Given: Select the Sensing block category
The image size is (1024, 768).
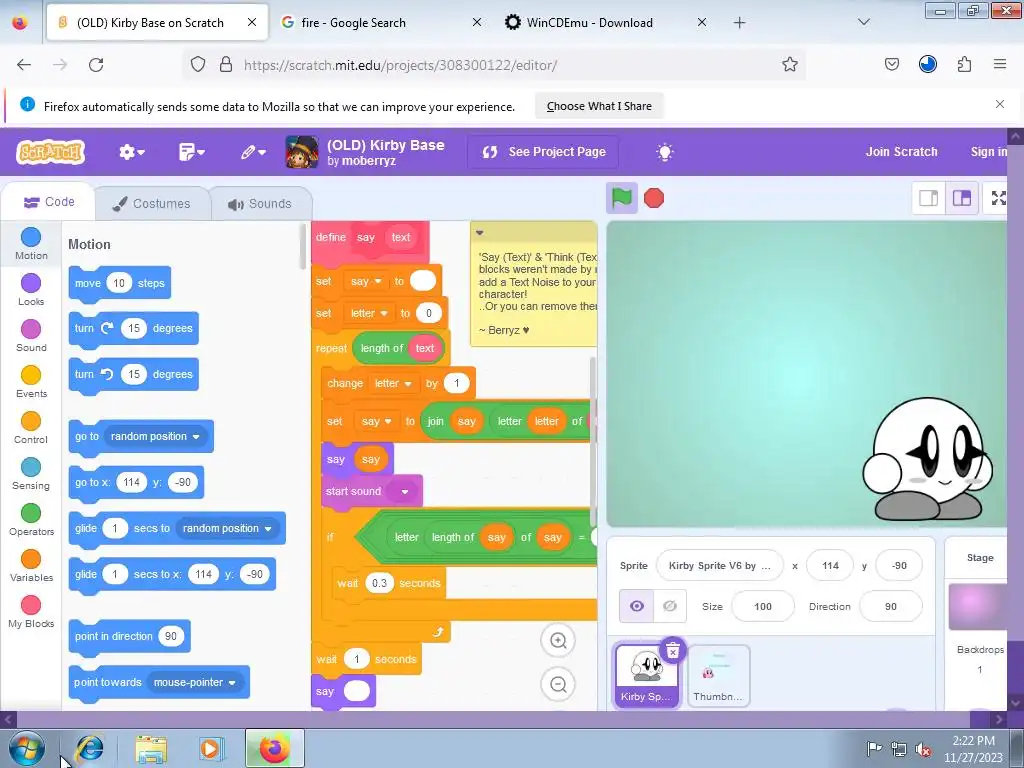Looking at the screenshot, I should click(31, 473).
